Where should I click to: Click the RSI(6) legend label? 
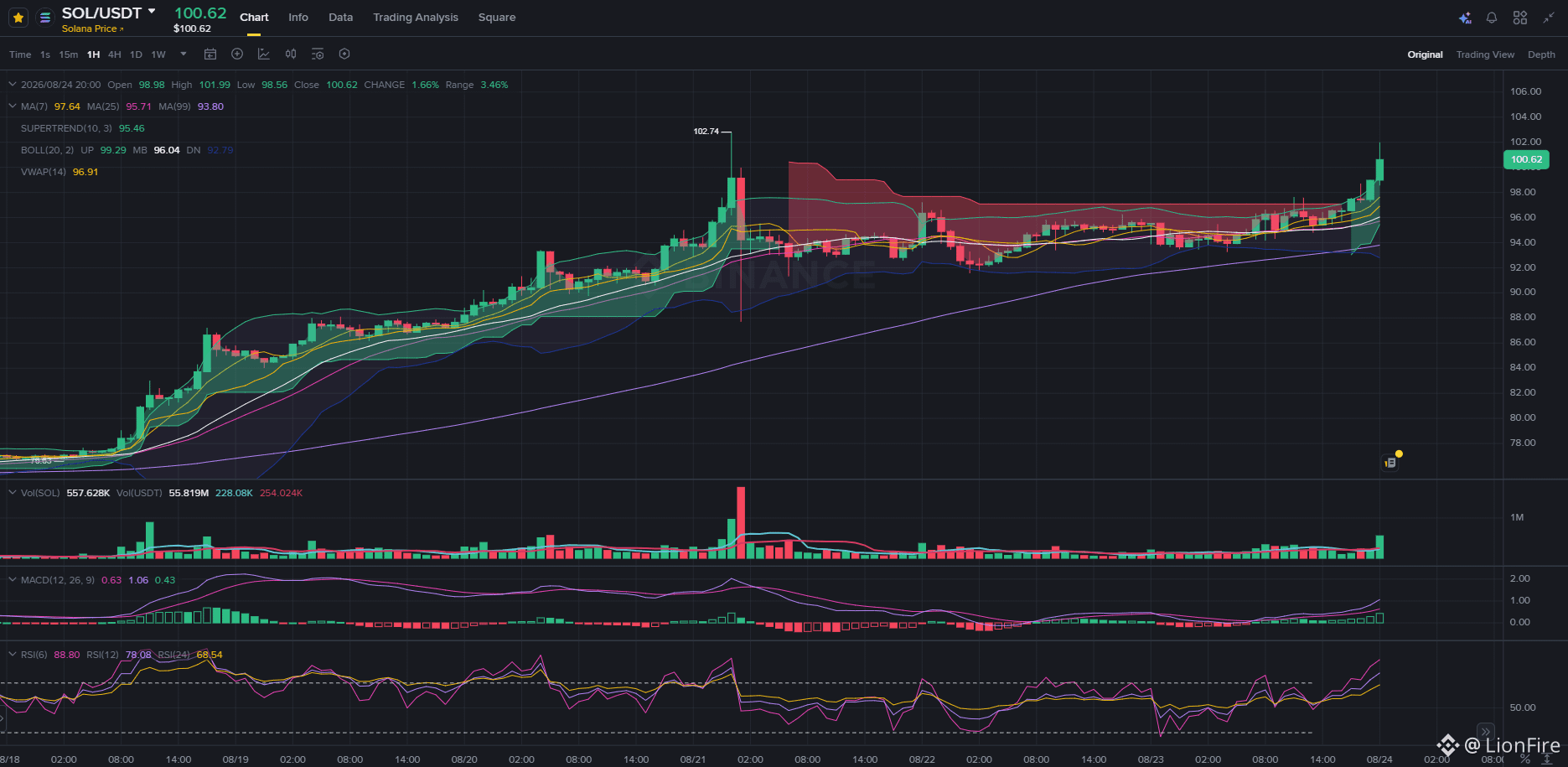[34, 655]
